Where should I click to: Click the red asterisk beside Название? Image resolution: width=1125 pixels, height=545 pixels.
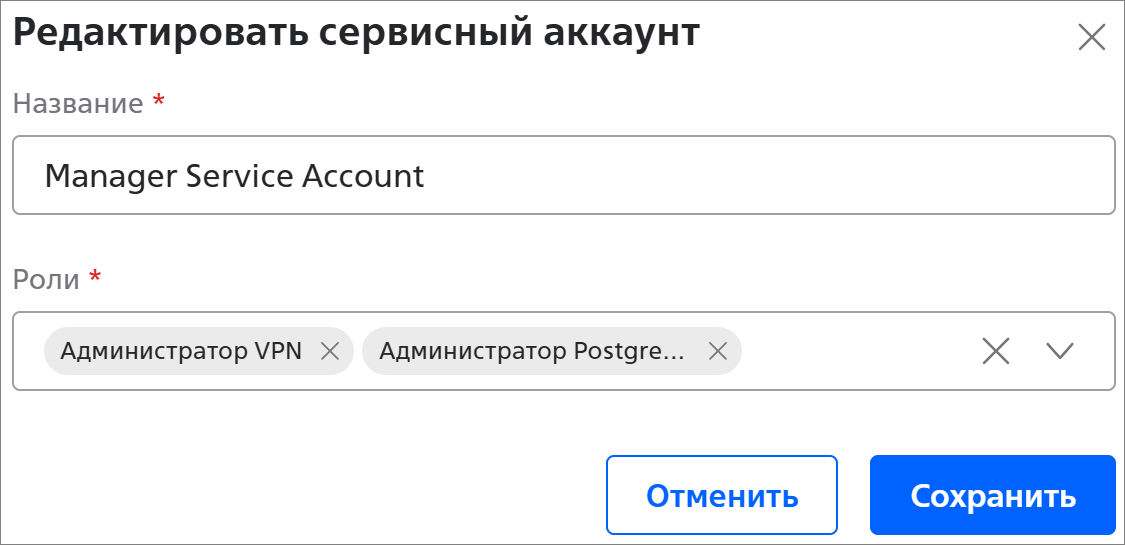point(158,102)
